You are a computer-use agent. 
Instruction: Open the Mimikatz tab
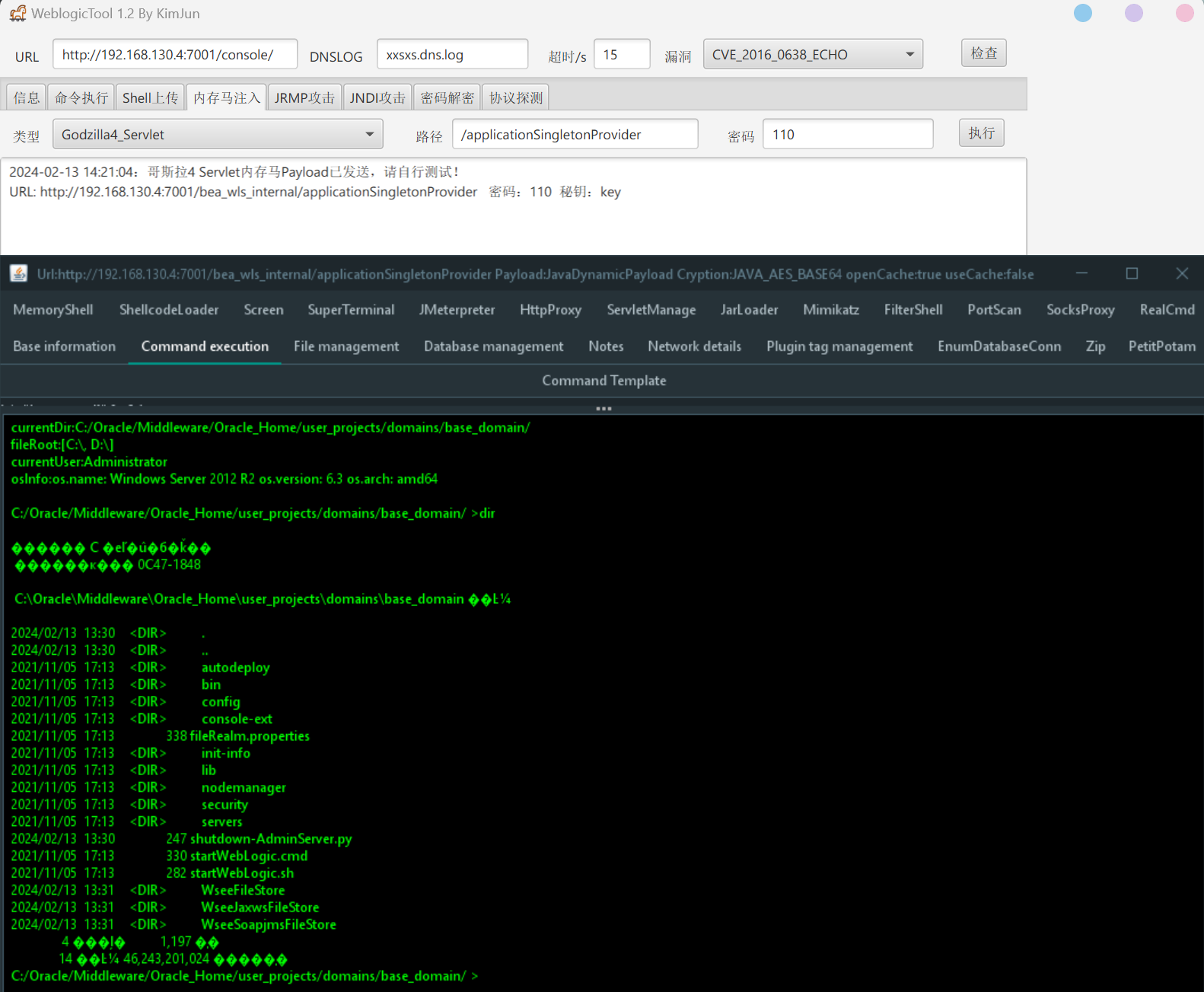point(831,310)
